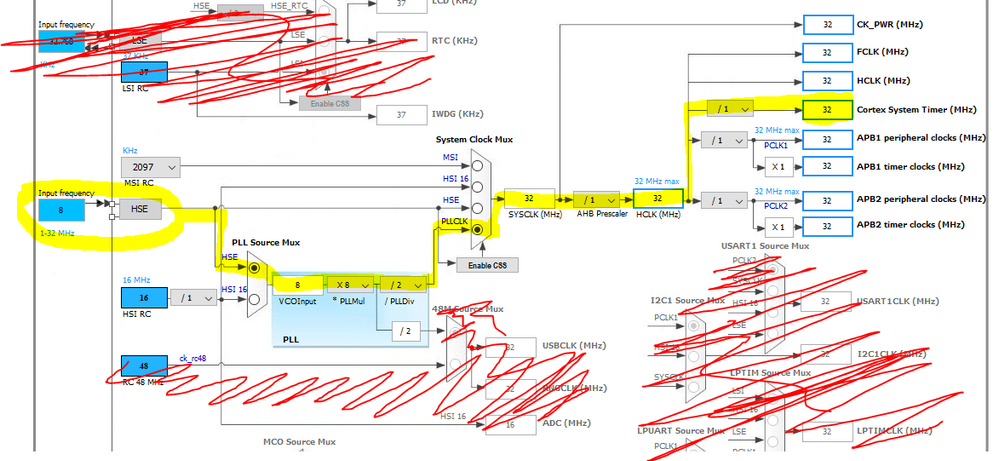The height and width of the screenshot is (461, 999).
Task: Click the 'System Clock Mux' label
Action: coord(474,139)
